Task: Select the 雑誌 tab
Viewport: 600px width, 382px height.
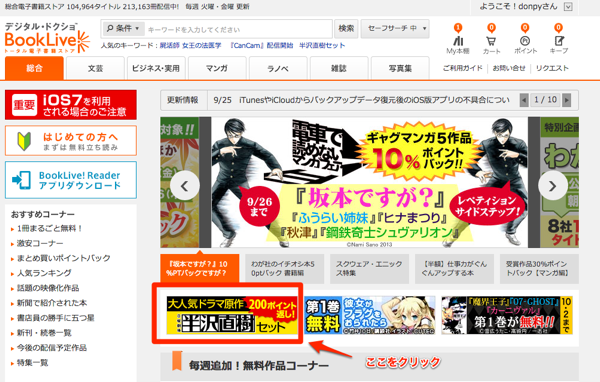Action: pyautogui.click(x=339, y=68)
